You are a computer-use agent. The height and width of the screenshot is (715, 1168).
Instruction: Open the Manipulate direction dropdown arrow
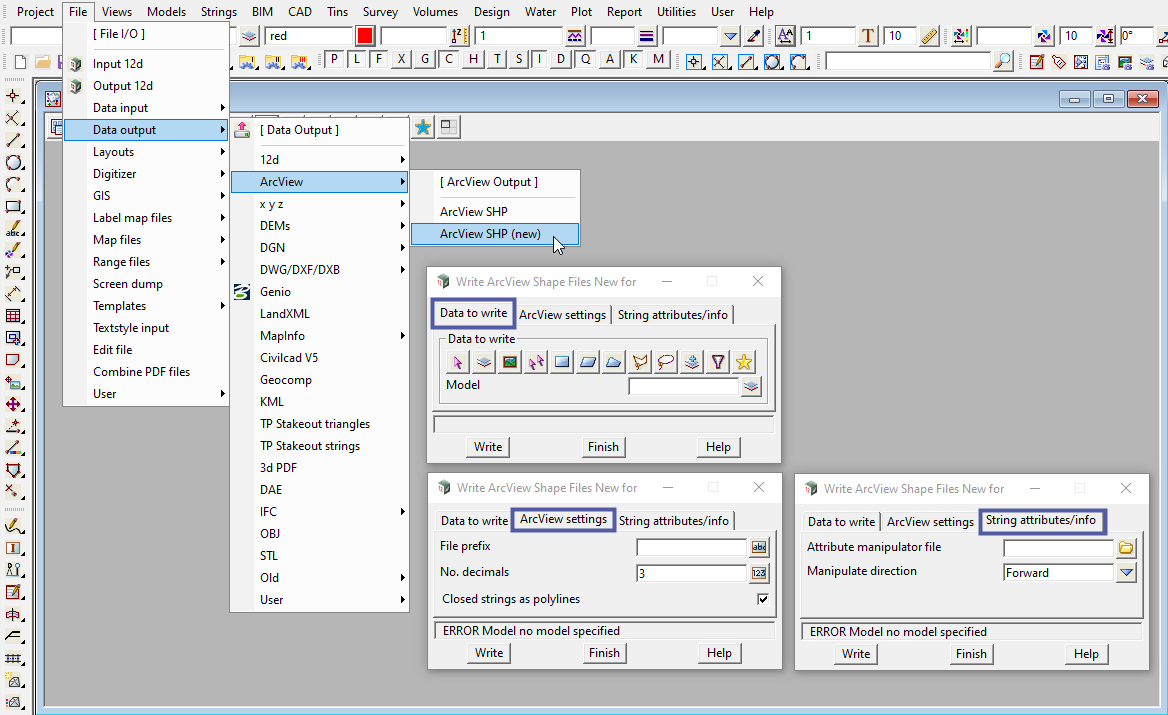(1127, 573)
